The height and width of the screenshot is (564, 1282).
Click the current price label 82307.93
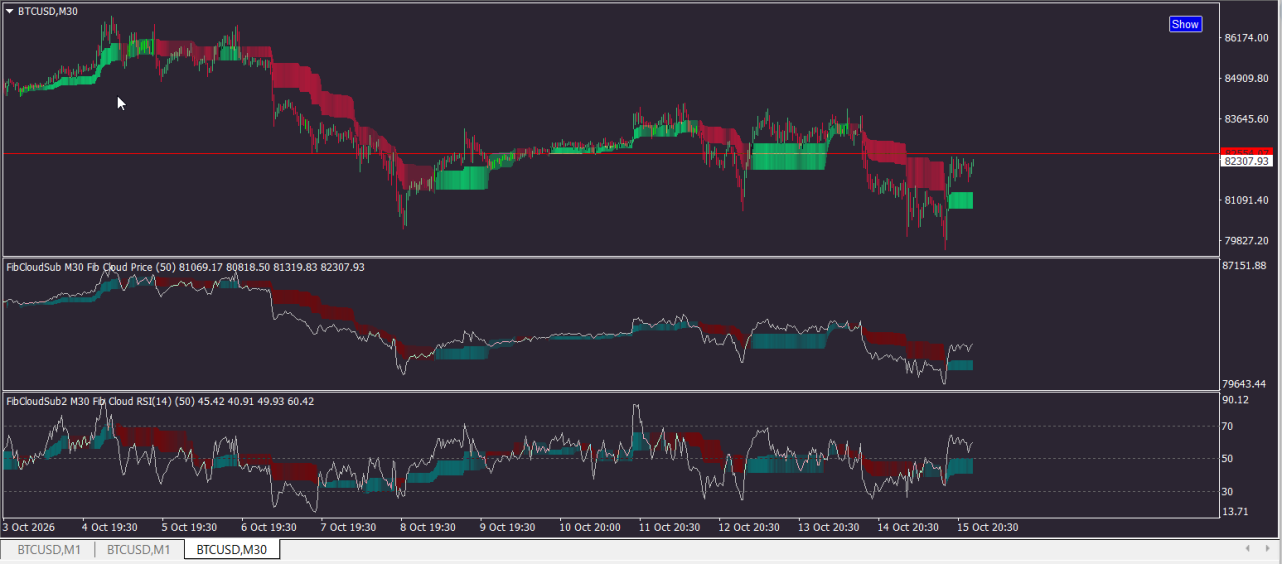click(1247, 160)
